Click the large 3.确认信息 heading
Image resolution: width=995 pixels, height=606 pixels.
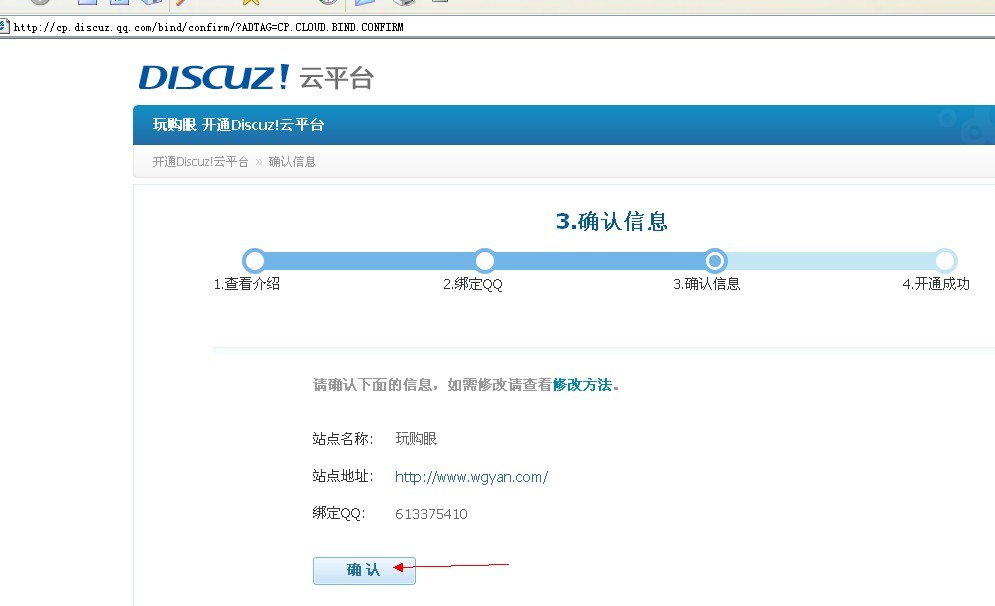(x=612, y=221)
